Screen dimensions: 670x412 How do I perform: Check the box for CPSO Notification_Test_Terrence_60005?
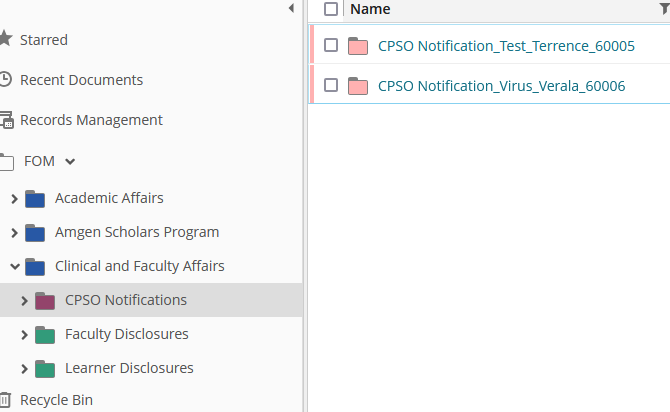tap(331, 45)
